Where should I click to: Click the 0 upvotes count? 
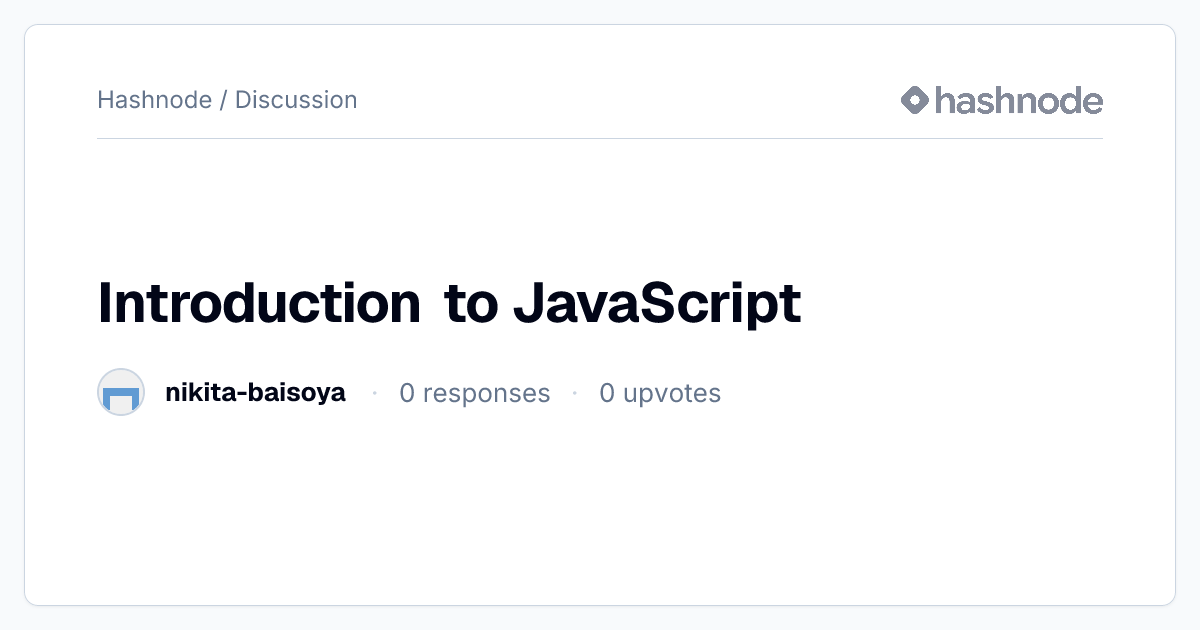click(x=660, y=393)
